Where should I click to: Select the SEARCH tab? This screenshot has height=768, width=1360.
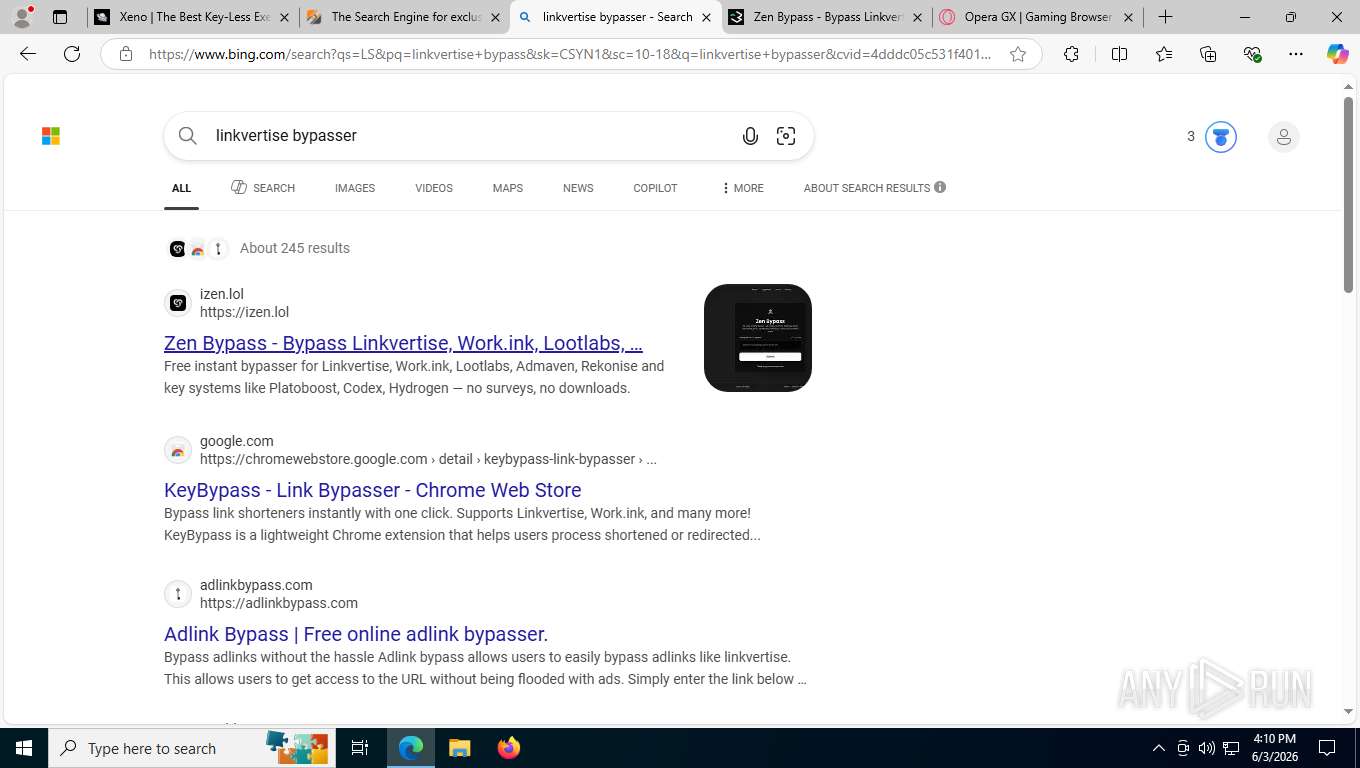(x=263, y=188)
